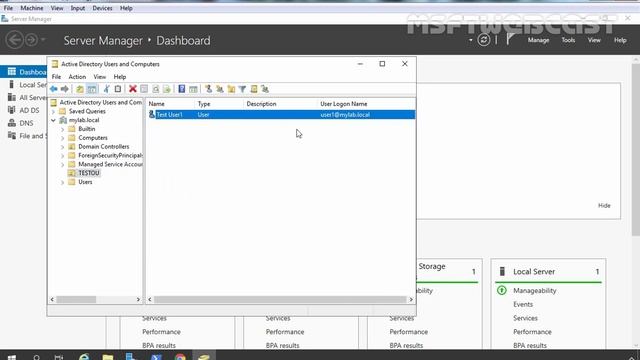The height and width of the screenshot is (360, 640).
Task: Open Properties via toolbar icon
Action: pos(144,89)
